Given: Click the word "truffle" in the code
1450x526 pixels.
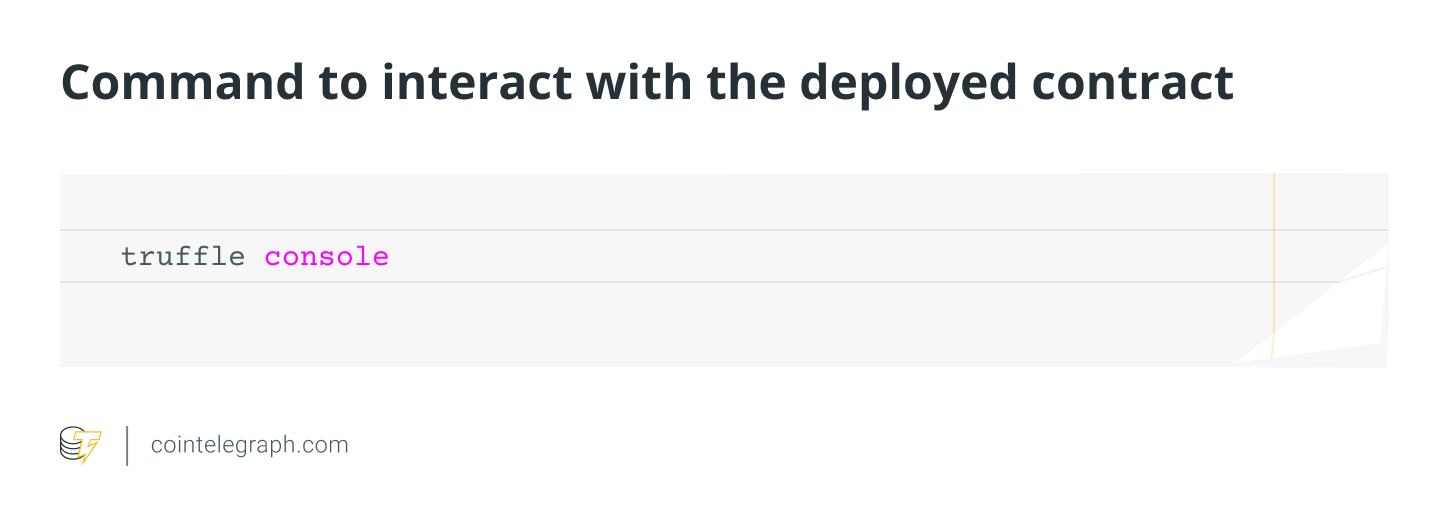Looking at the screenshot, I should (x=182, y=257).
